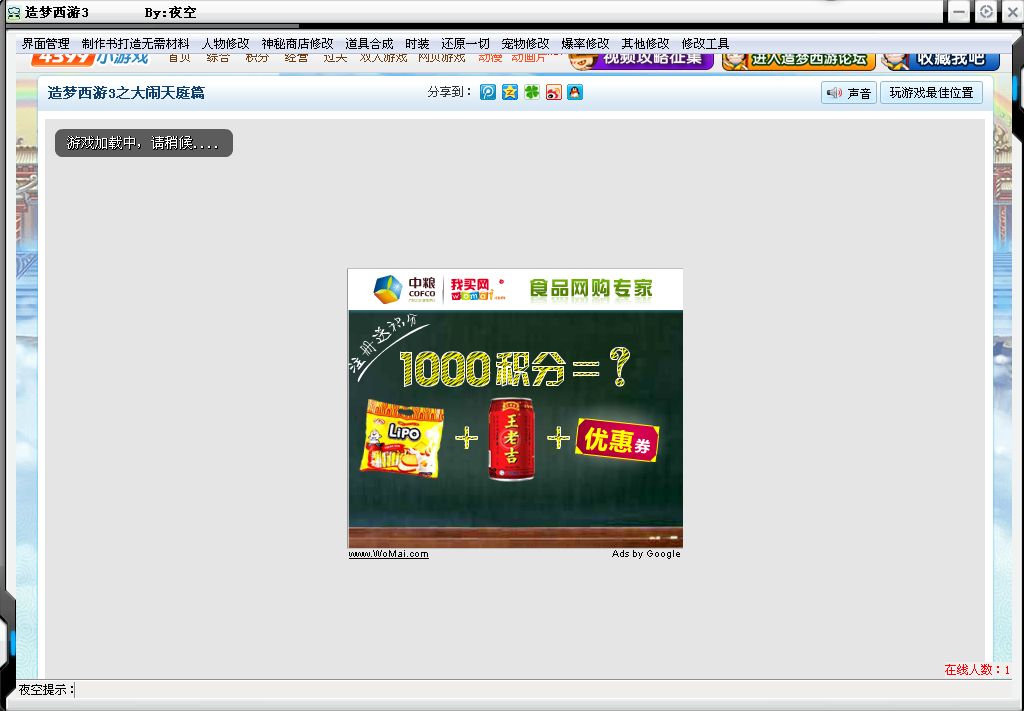
Task: Open the 其他修改 menu
Action: 645,44
